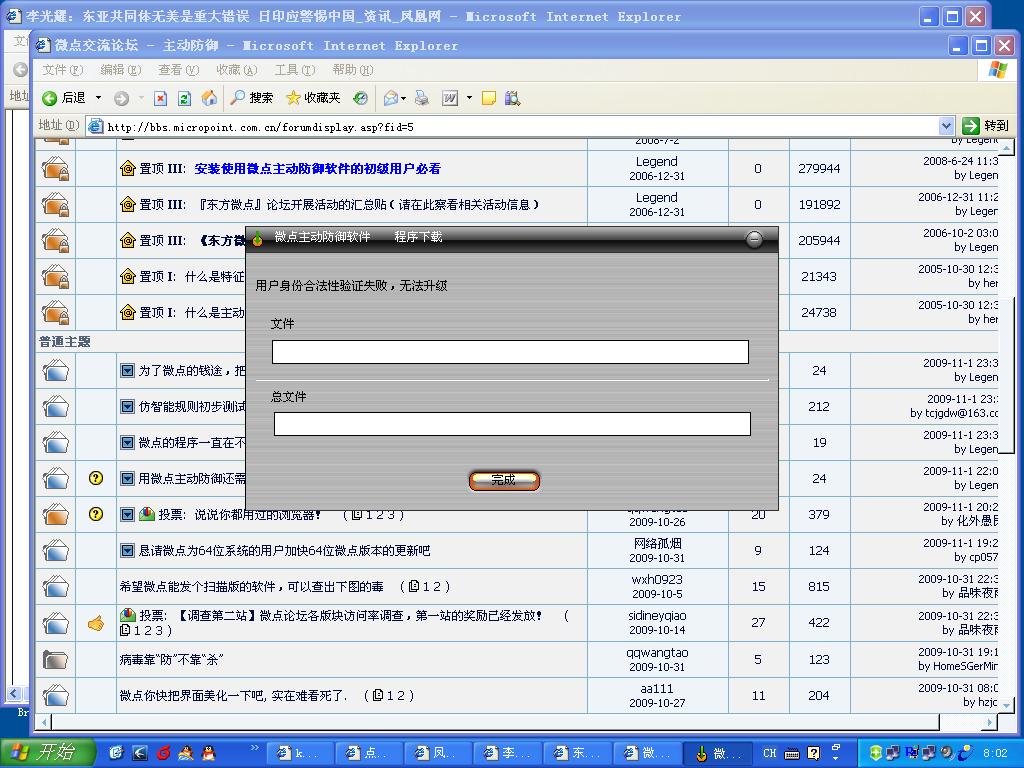This screenshot has width=1024, height=768.
Task: Open thread 『东方微点』论坛开展活动的汇总贴
Action: click(369, 204)
